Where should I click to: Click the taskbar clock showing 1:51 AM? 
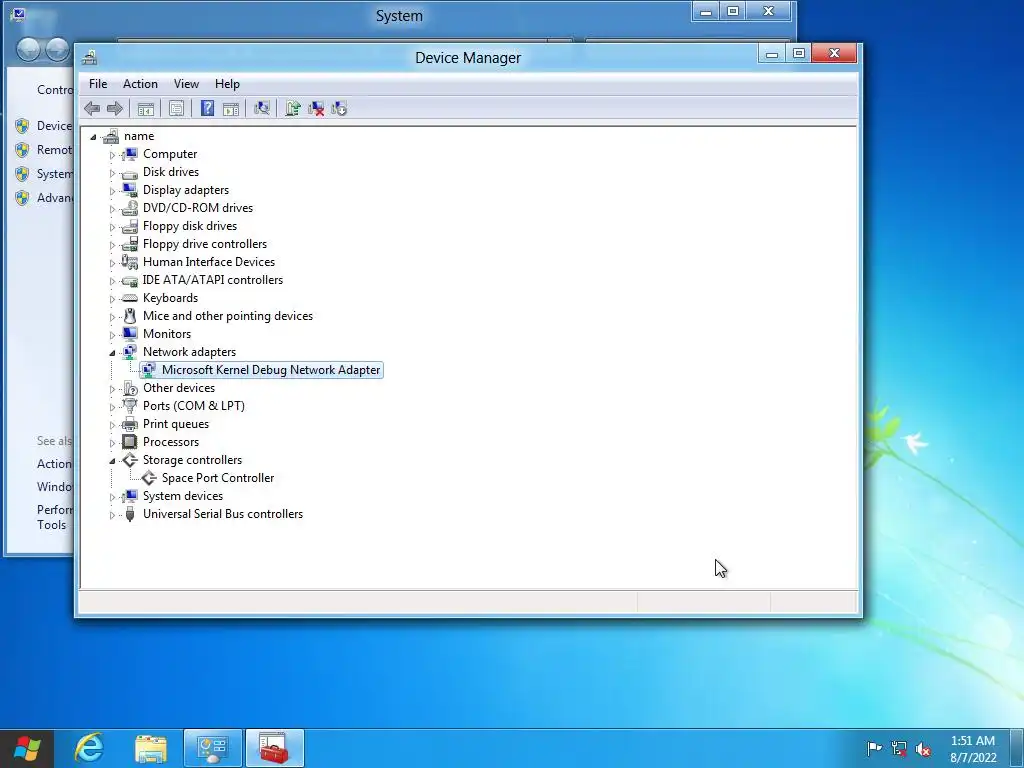tap(973, 748)
